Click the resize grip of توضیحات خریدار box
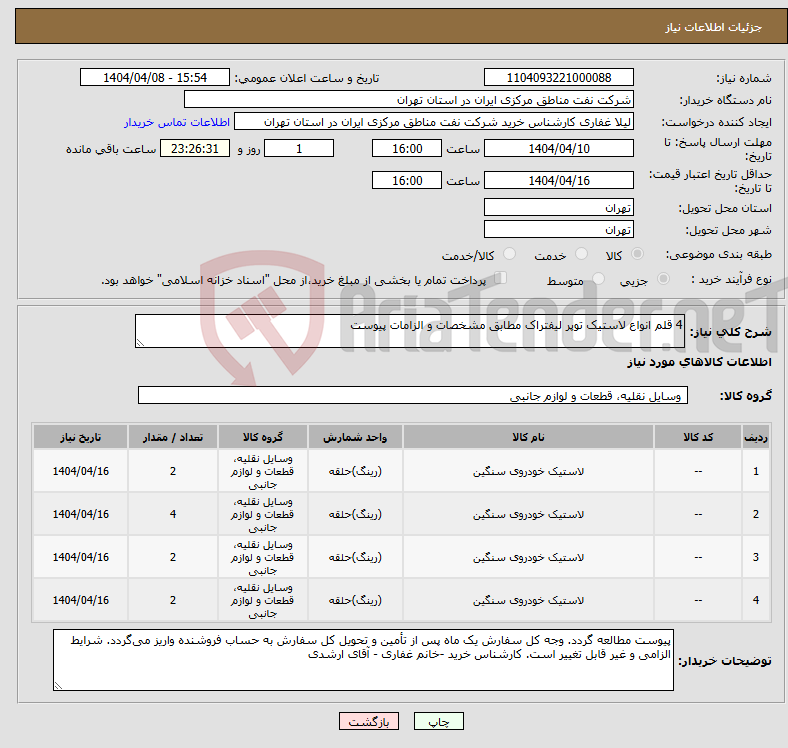This screenshot has width=788, height=748. [x=58, y=686]
